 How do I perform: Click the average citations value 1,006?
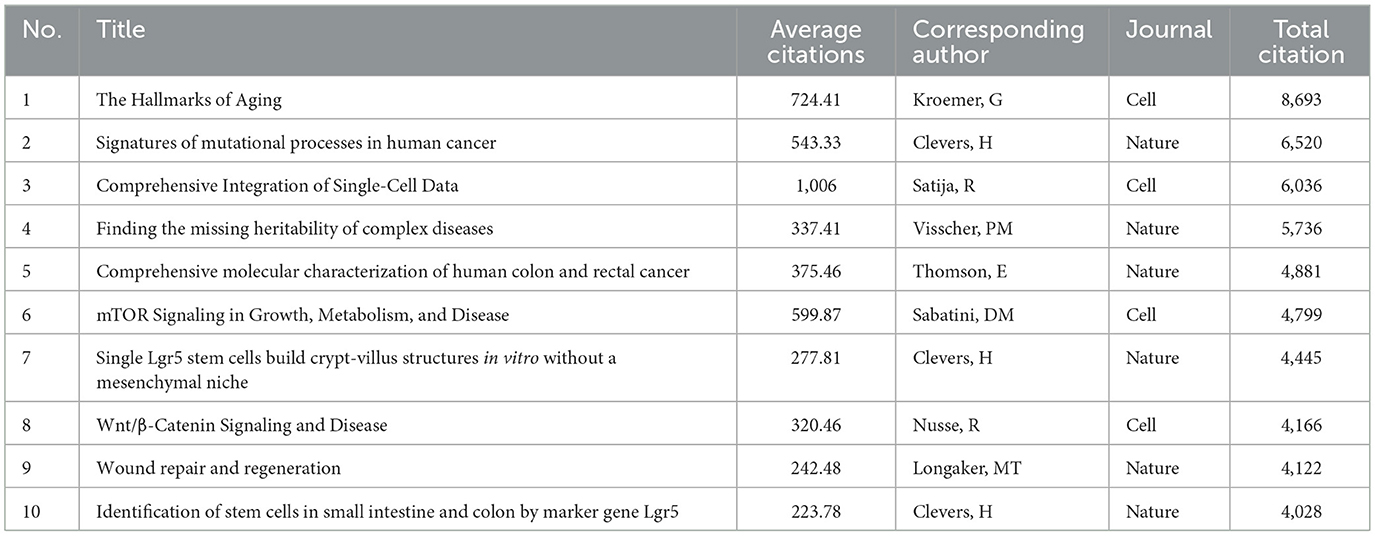[816, 186]
